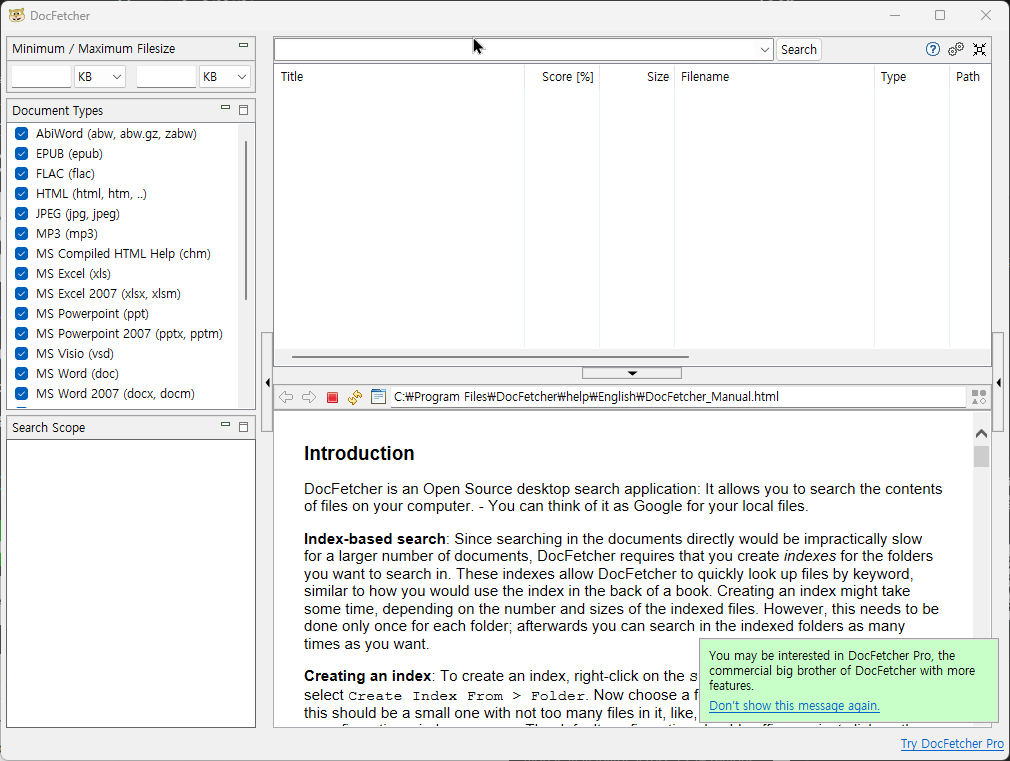
Task: Click the right-edge arrow beside the results table
Action: click(x=998, y=383)
